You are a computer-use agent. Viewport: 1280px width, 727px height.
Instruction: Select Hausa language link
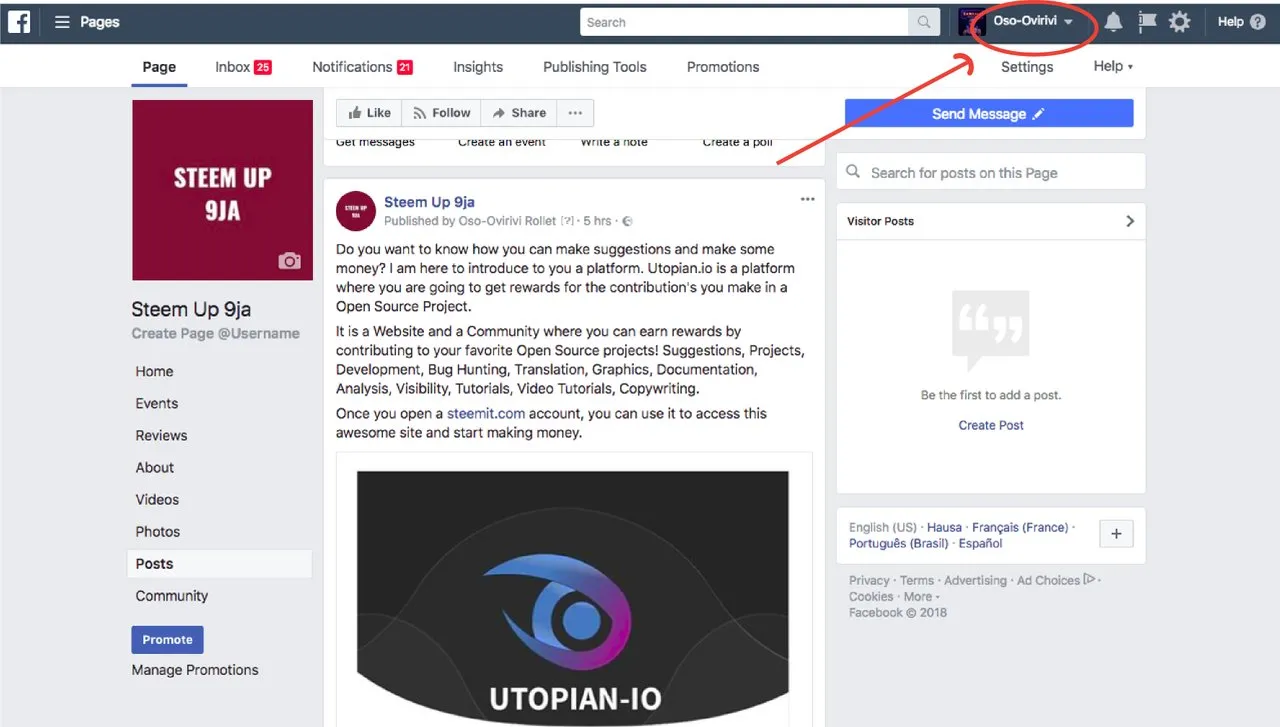click(944, 527)
